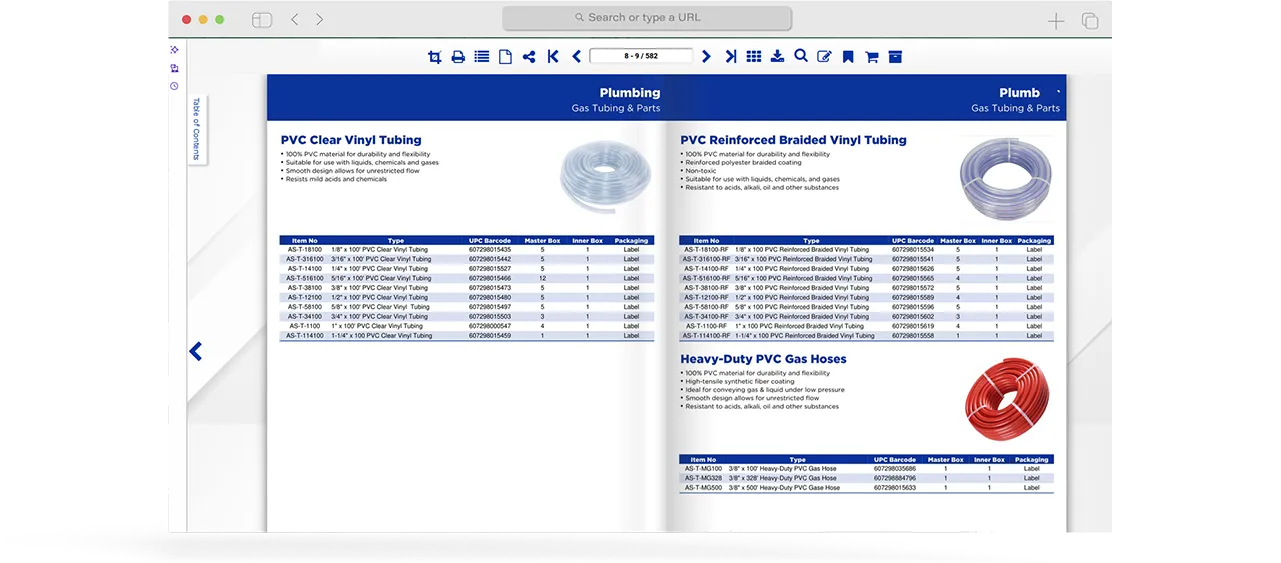The image size is (1281, 563).
Task: Focus the Search or type a URL bar
Action: [x=647, y=18]
